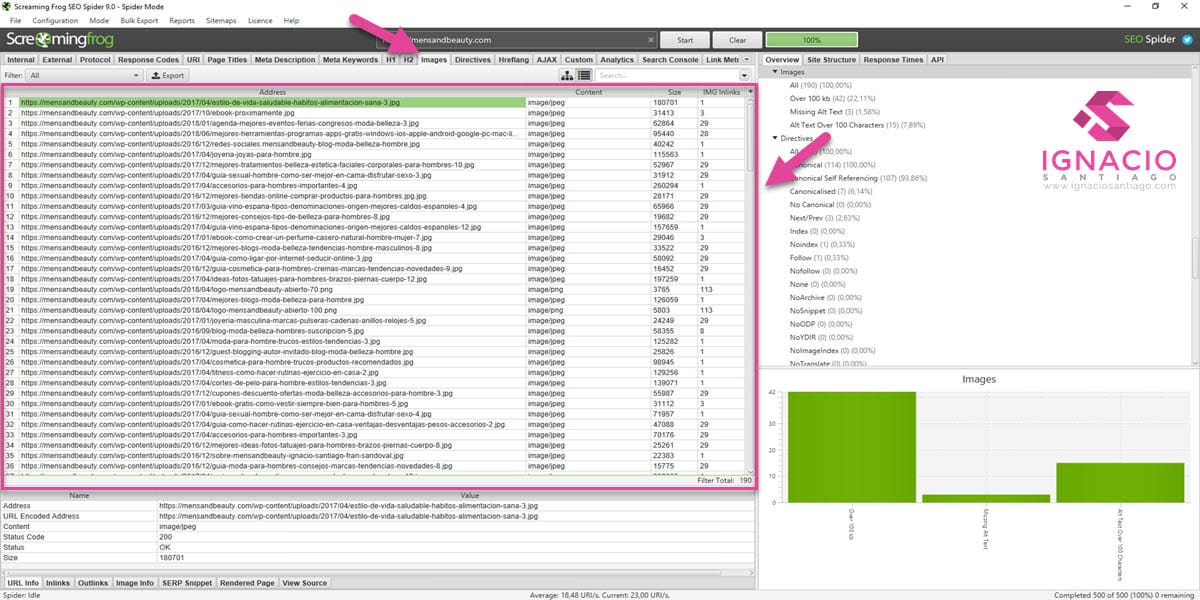Open the Image Info bottom tab
Screen dimensions: 1200x600
(135, 583)
